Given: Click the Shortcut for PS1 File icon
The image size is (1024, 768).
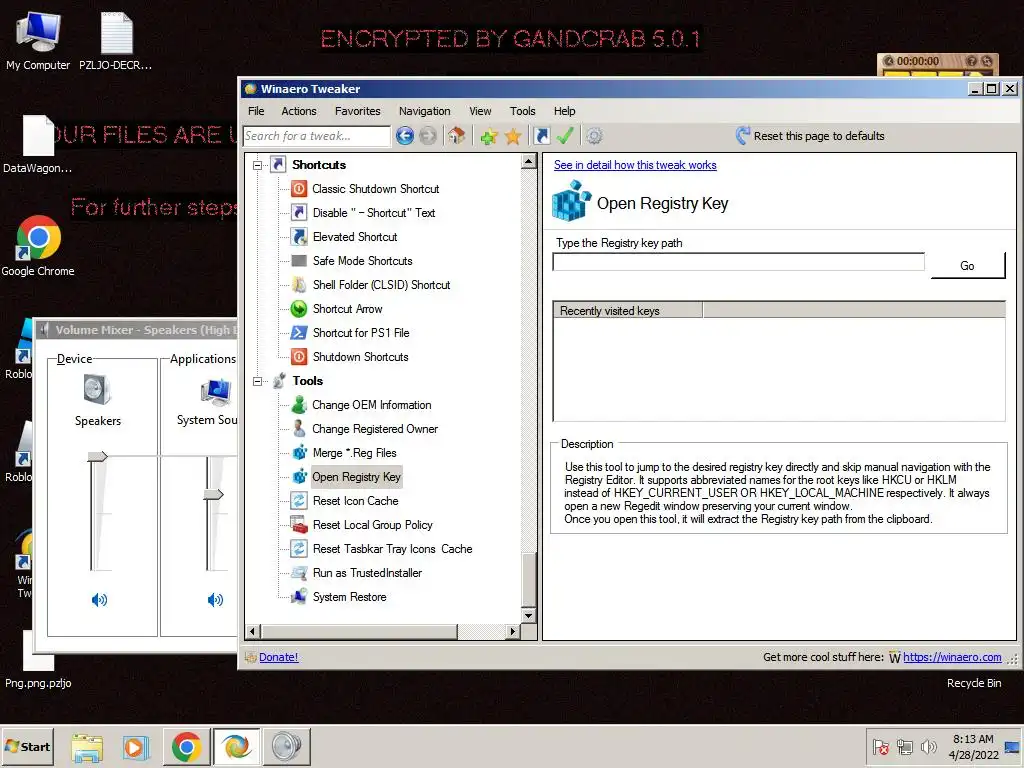Looking at the screenshot, I should click(298, 332).
